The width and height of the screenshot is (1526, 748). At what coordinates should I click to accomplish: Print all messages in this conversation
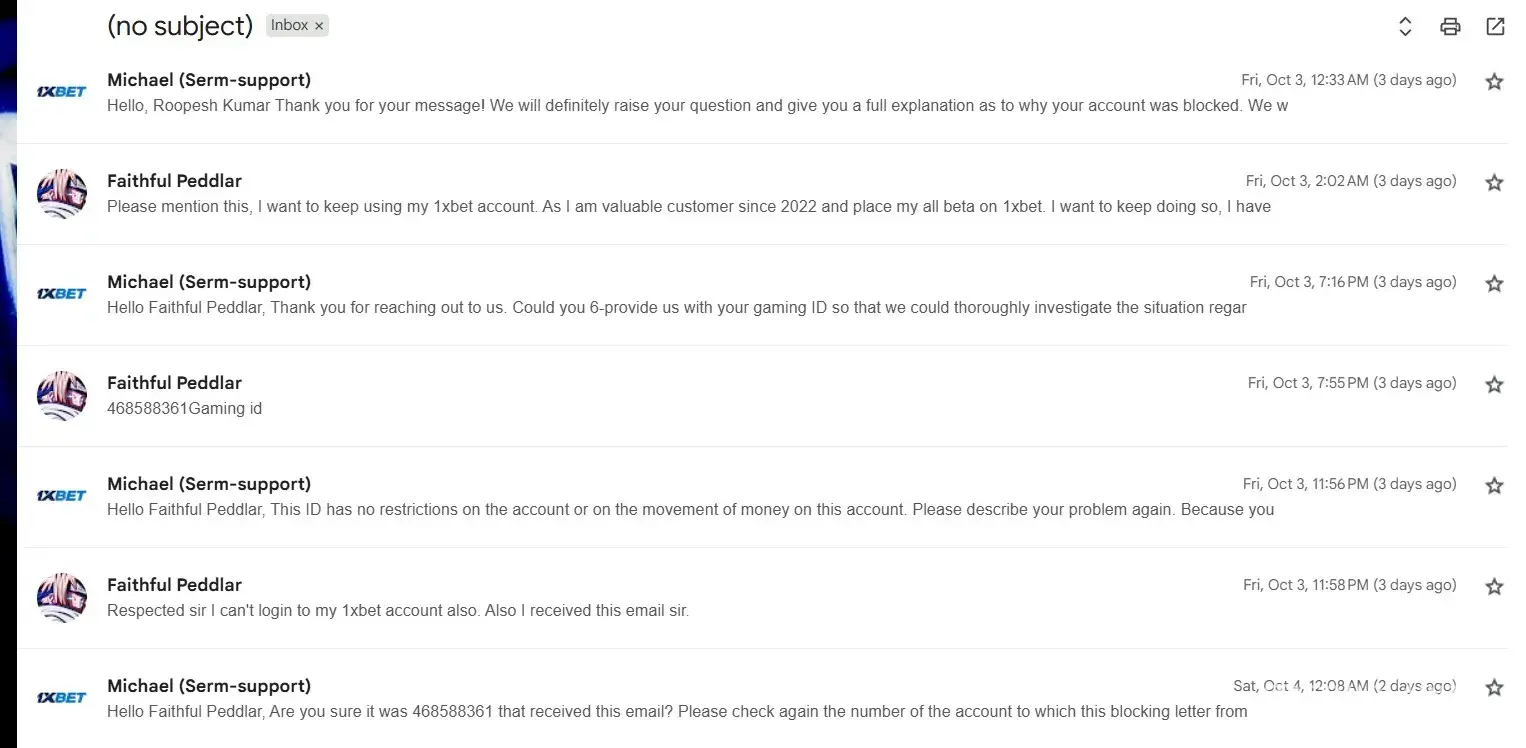(x=1450, y=27)
